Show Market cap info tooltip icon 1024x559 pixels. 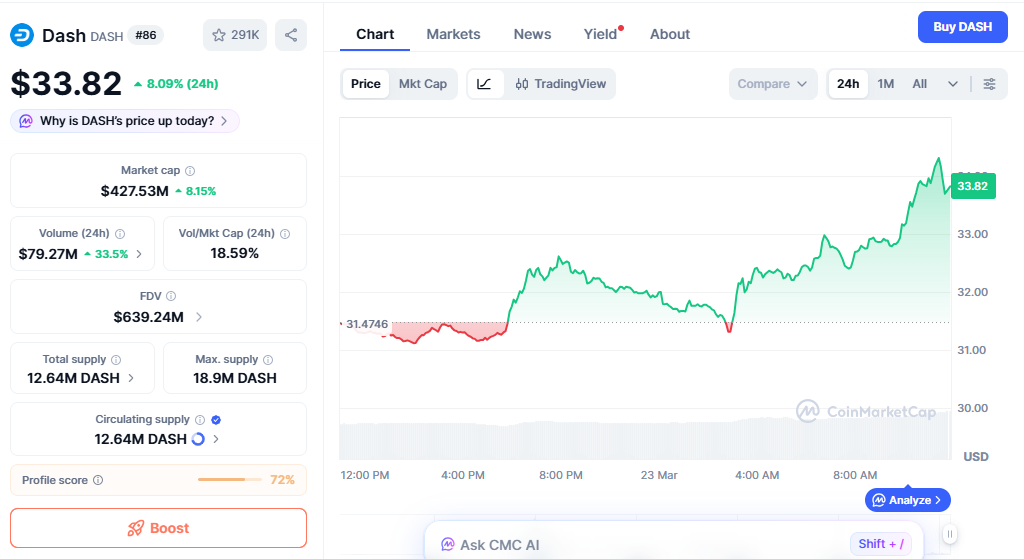tap(190, 171)
